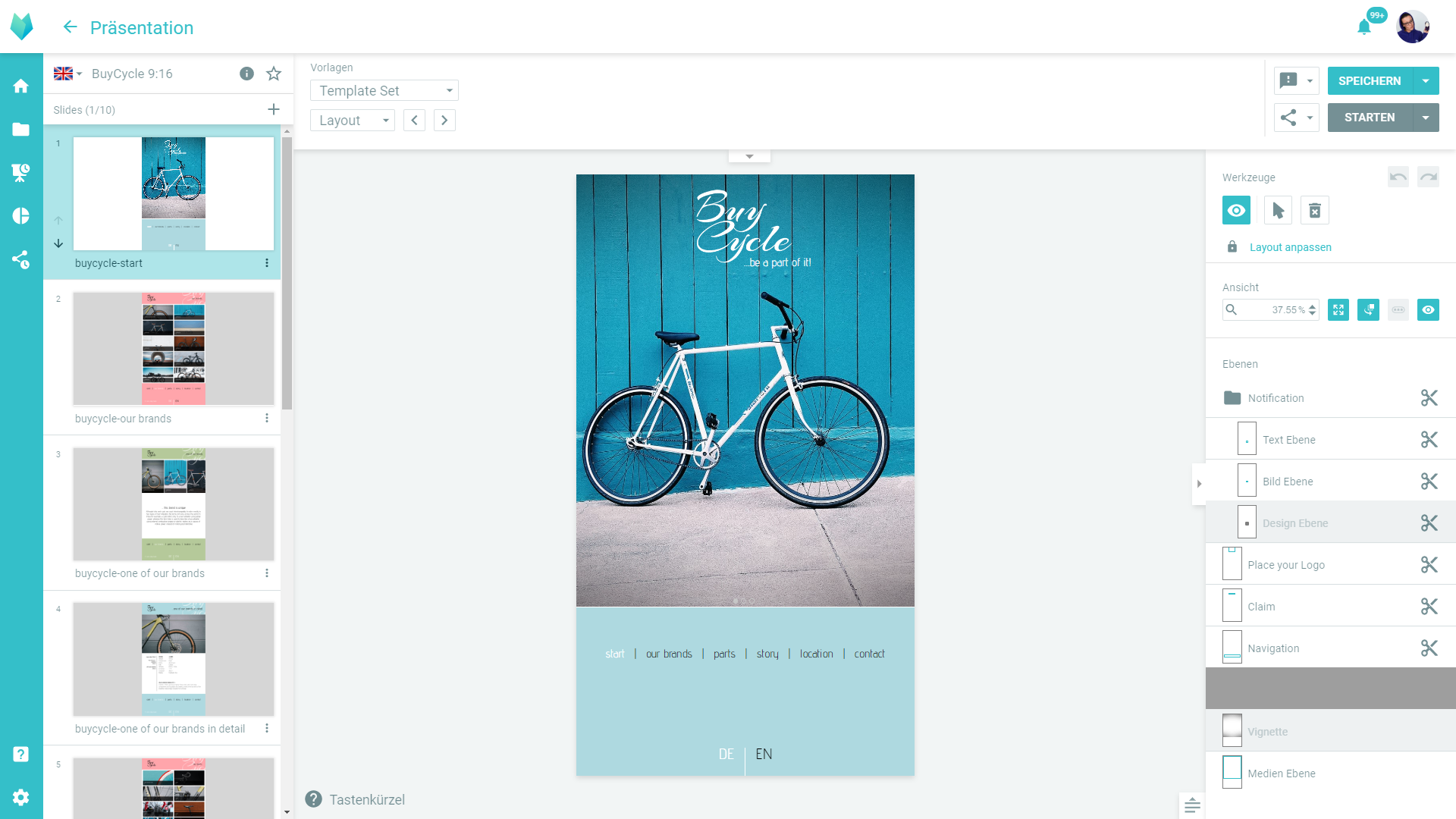The width and height of the screenshot is (1456, 819).
Task: Click the lock icon beside Layout anpassen
Action: click(x=1232, y=247)
